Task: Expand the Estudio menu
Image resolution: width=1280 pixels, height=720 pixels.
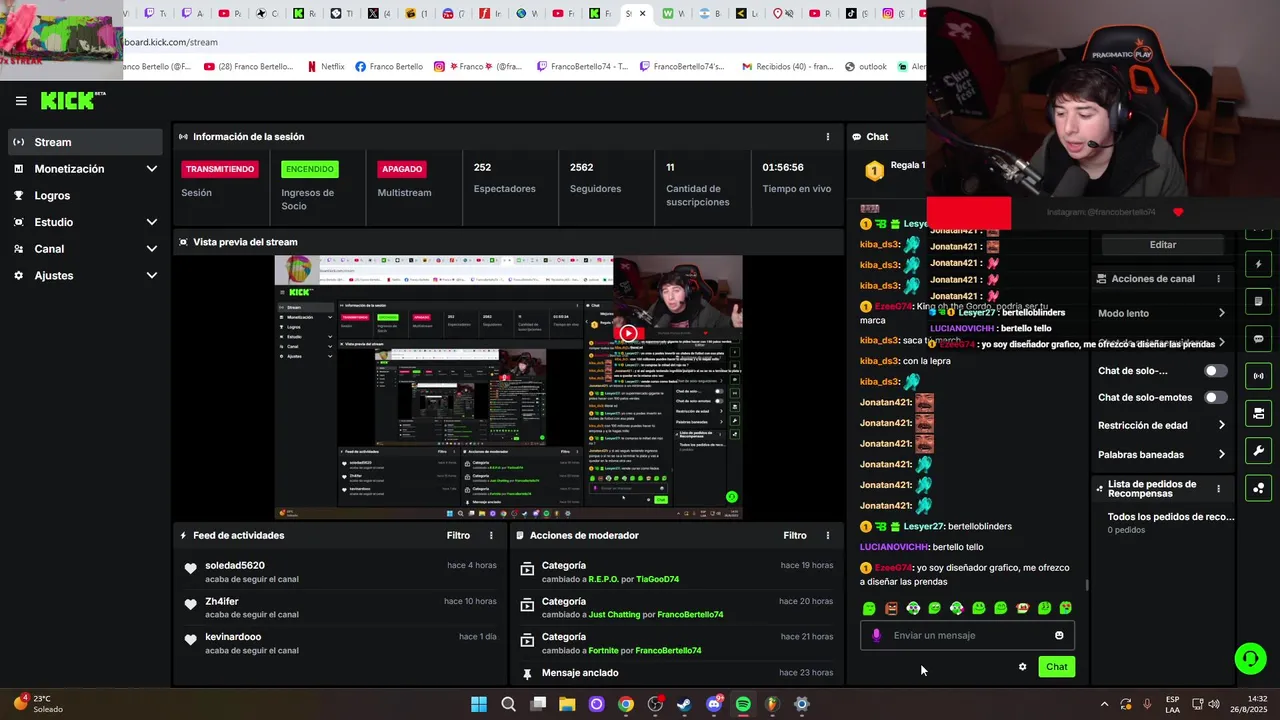Action: (x=84, y=222)
